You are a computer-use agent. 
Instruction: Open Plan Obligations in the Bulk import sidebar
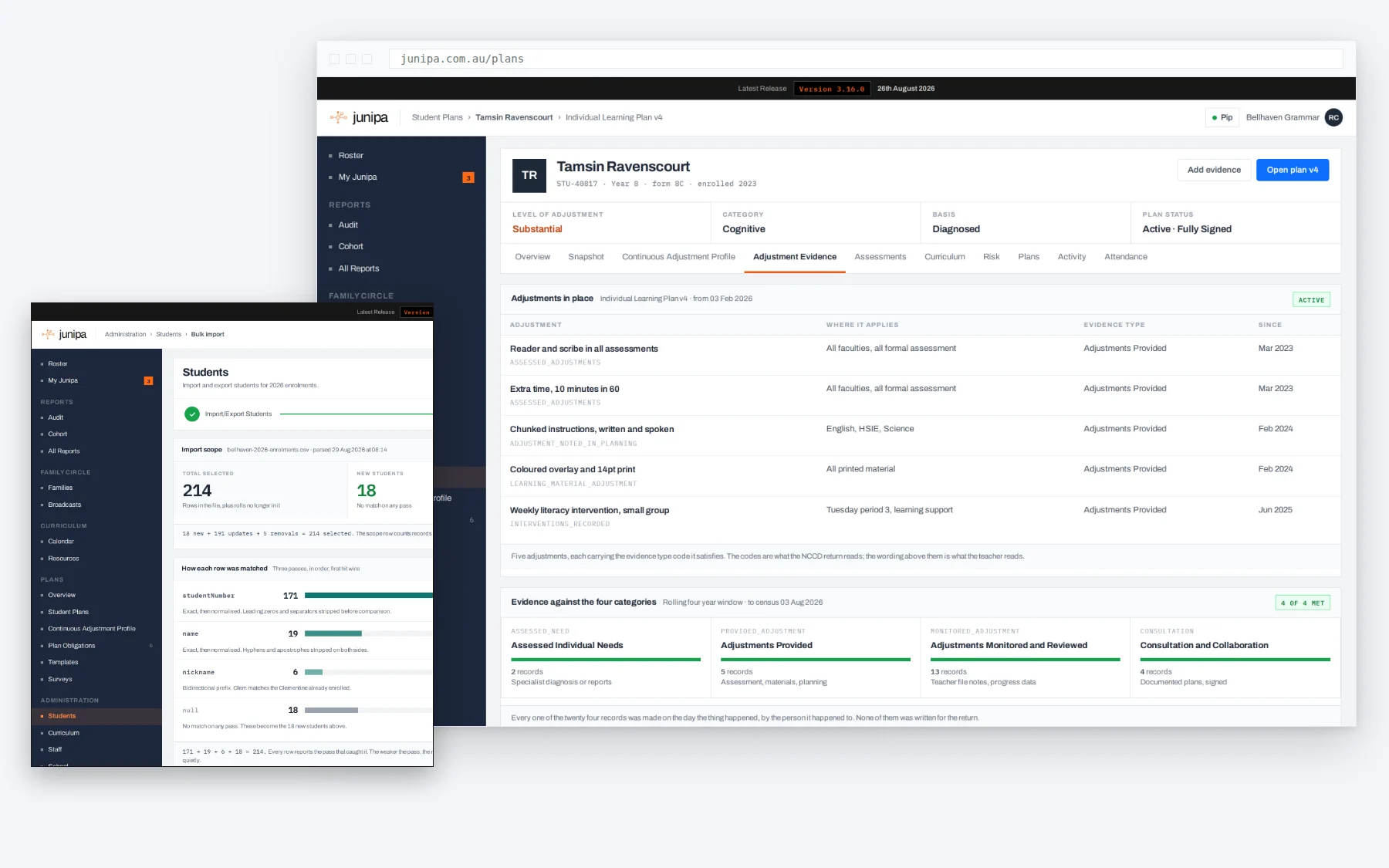click(x=72, y=646)
